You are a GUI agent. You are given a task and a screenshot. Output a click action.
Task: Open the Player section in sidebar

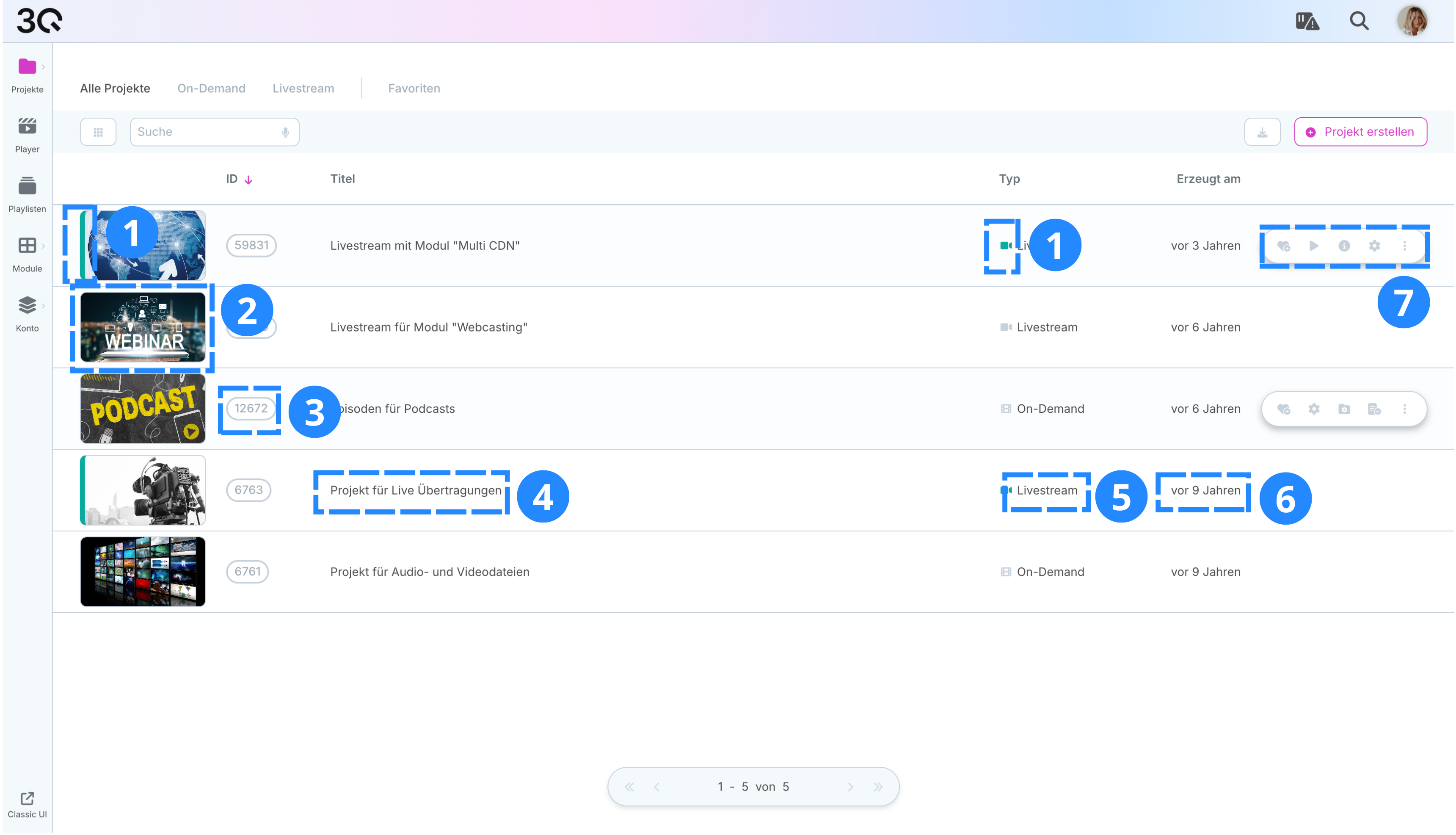coord(27,135)
